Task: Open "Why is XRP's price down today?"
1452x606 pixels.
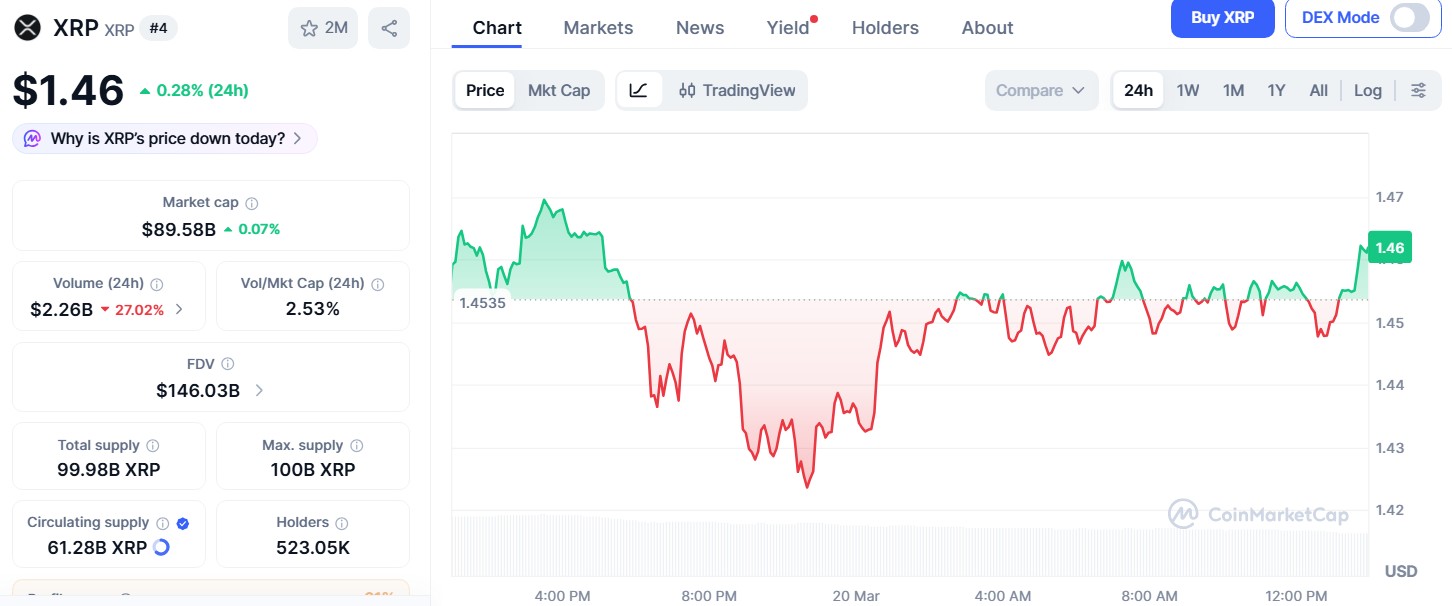Action: (165, 139)
